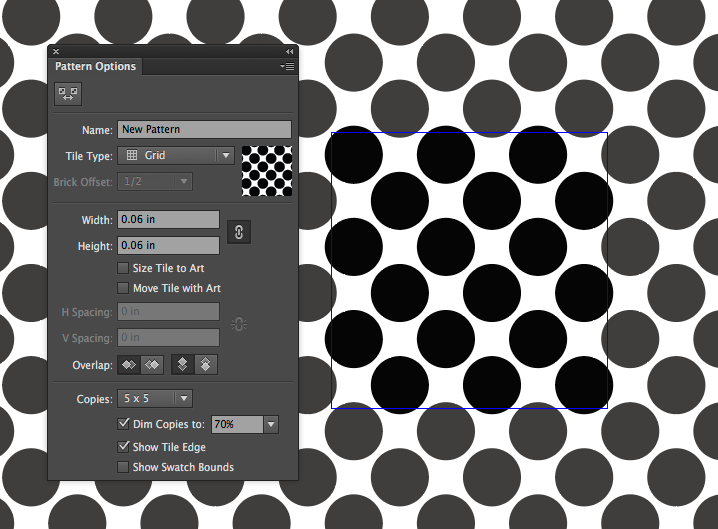
Task: Click the Pattern Tile Tool icon
Action: click(68, 94)
